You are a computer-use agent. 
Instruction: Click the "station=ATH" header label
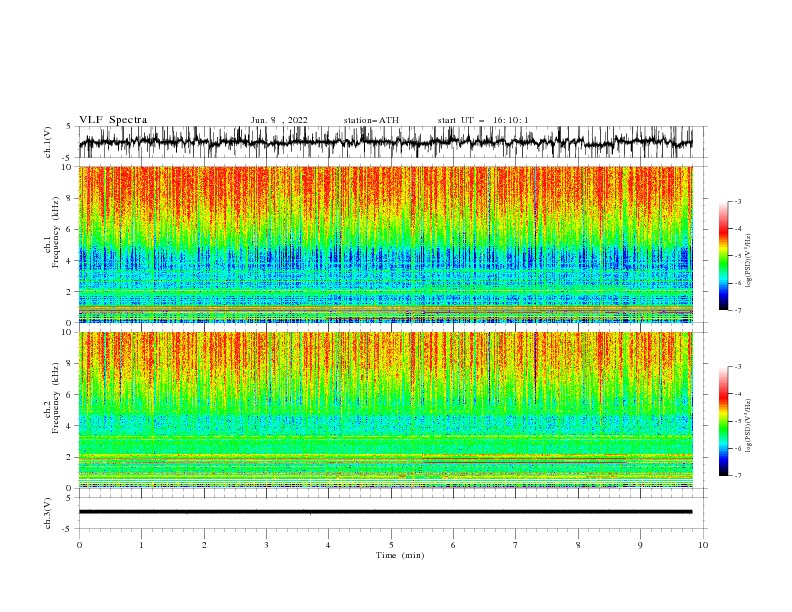pyautogui.click(x=371, y=120)
